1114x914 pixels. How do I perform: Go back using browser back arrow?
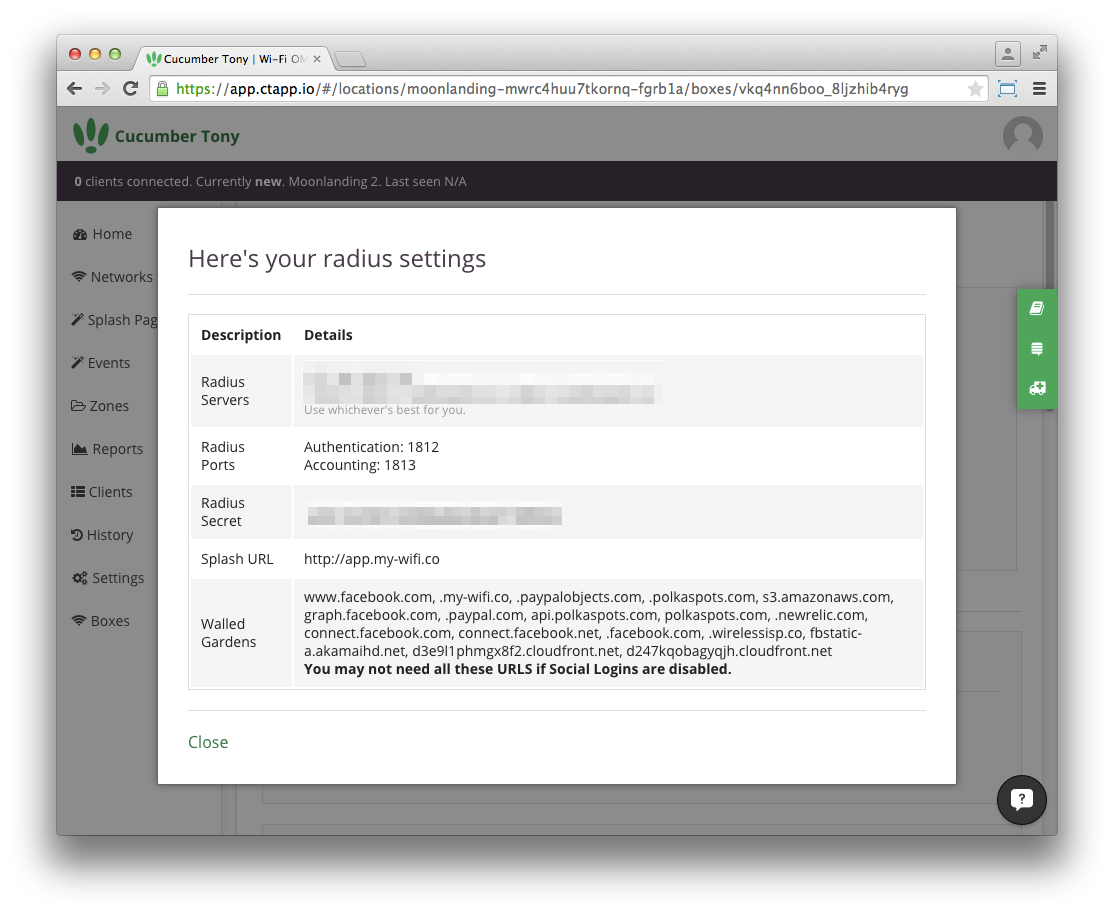75,89
